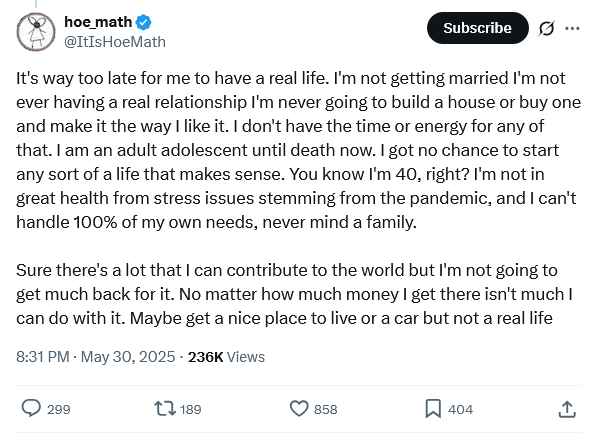The height and width of the screenshot is (433, 598).
Task: Open the three-dot More options menu
Action: pyautogui.click(x=572, y=28)
